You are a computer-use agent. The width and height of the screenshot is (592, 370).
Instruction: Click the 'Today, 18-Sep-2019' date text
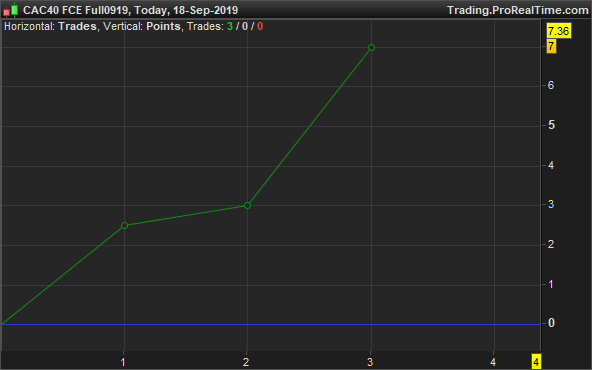coord(186,10)
